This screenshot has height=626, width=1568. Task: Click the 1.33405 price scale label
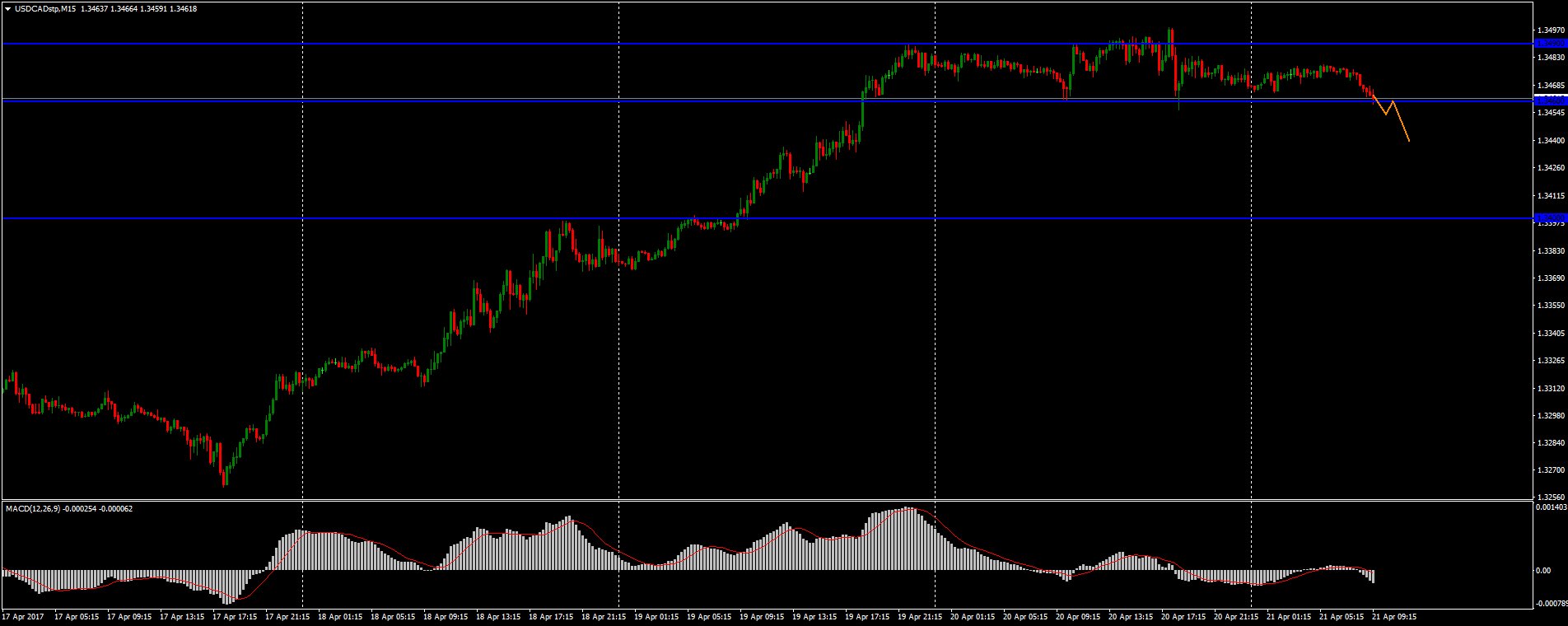tap(1550, 334)
